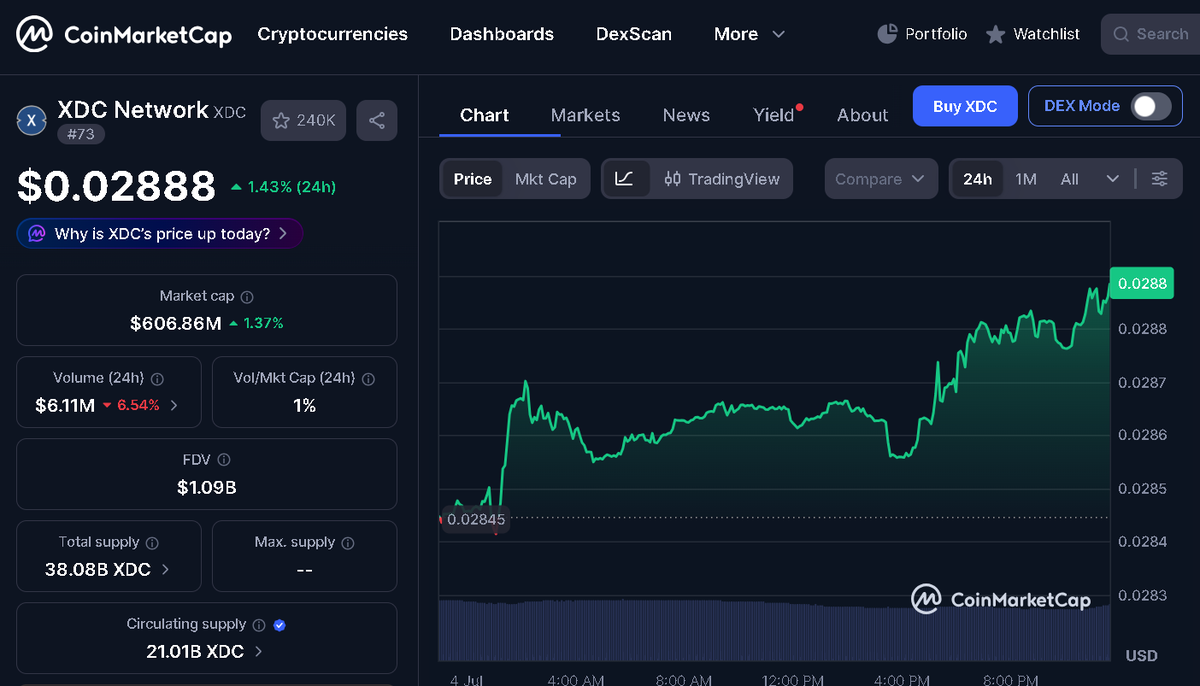Open chart settings sliders icon
The width and height of the screenshot is (1200, 686).
pos(1160,179)
